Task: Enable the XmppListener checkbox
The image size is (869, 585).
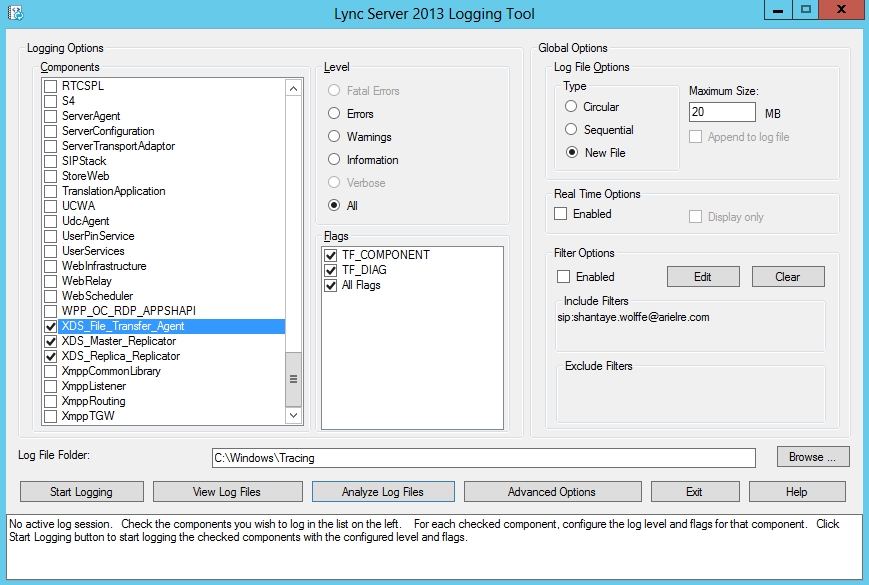Action: tap(50, 386)
